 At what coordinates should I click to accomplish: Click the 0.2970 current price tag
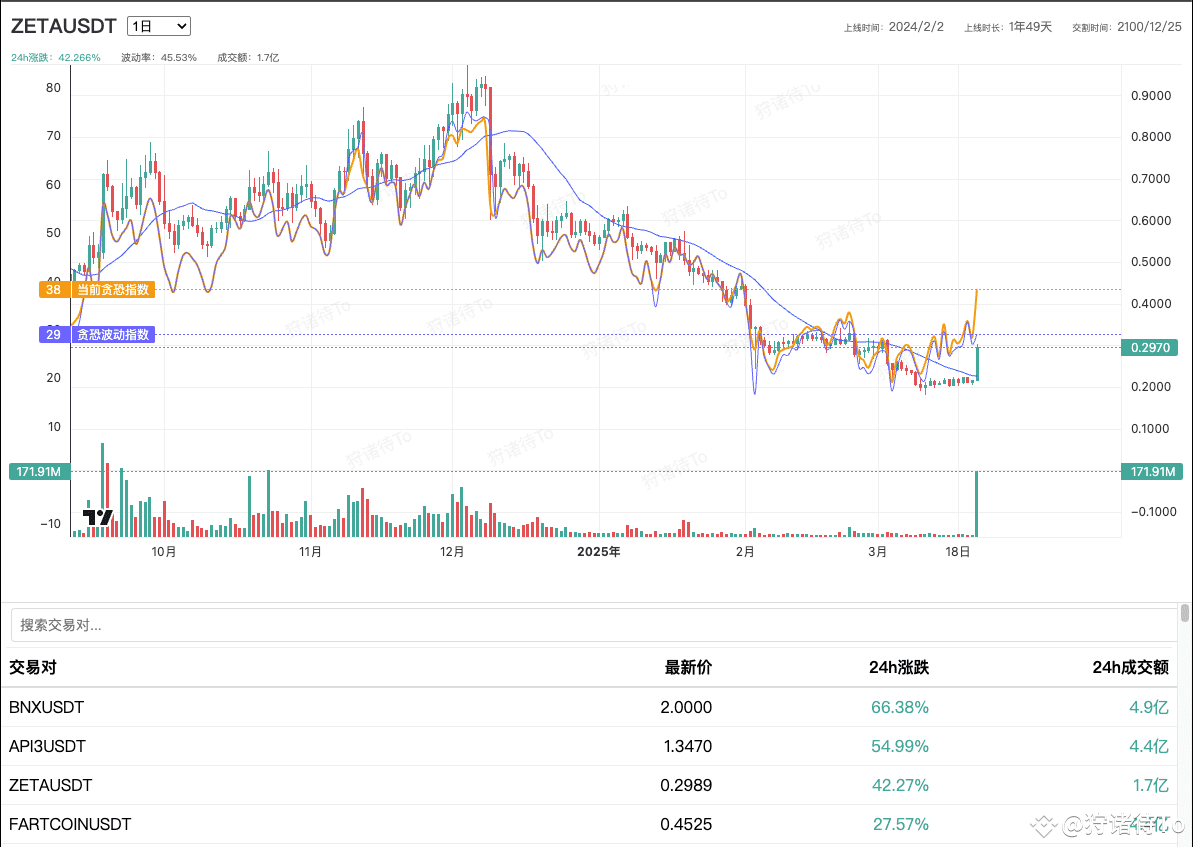(x=1148, y=348)
